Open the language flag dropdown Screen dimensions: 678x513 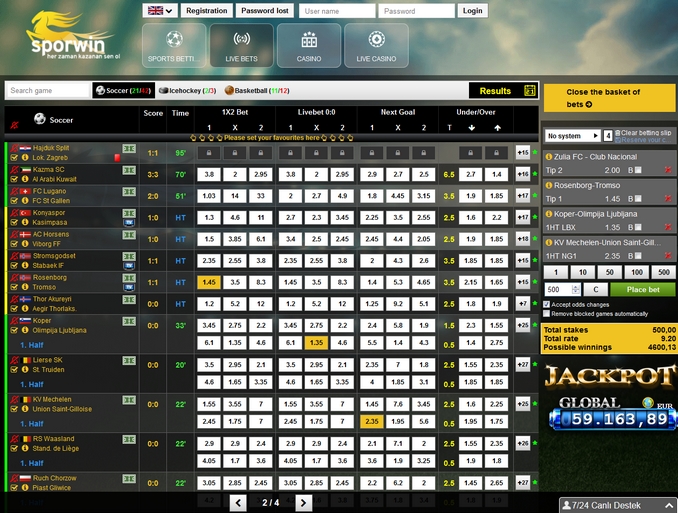click(x=160, y=11)
